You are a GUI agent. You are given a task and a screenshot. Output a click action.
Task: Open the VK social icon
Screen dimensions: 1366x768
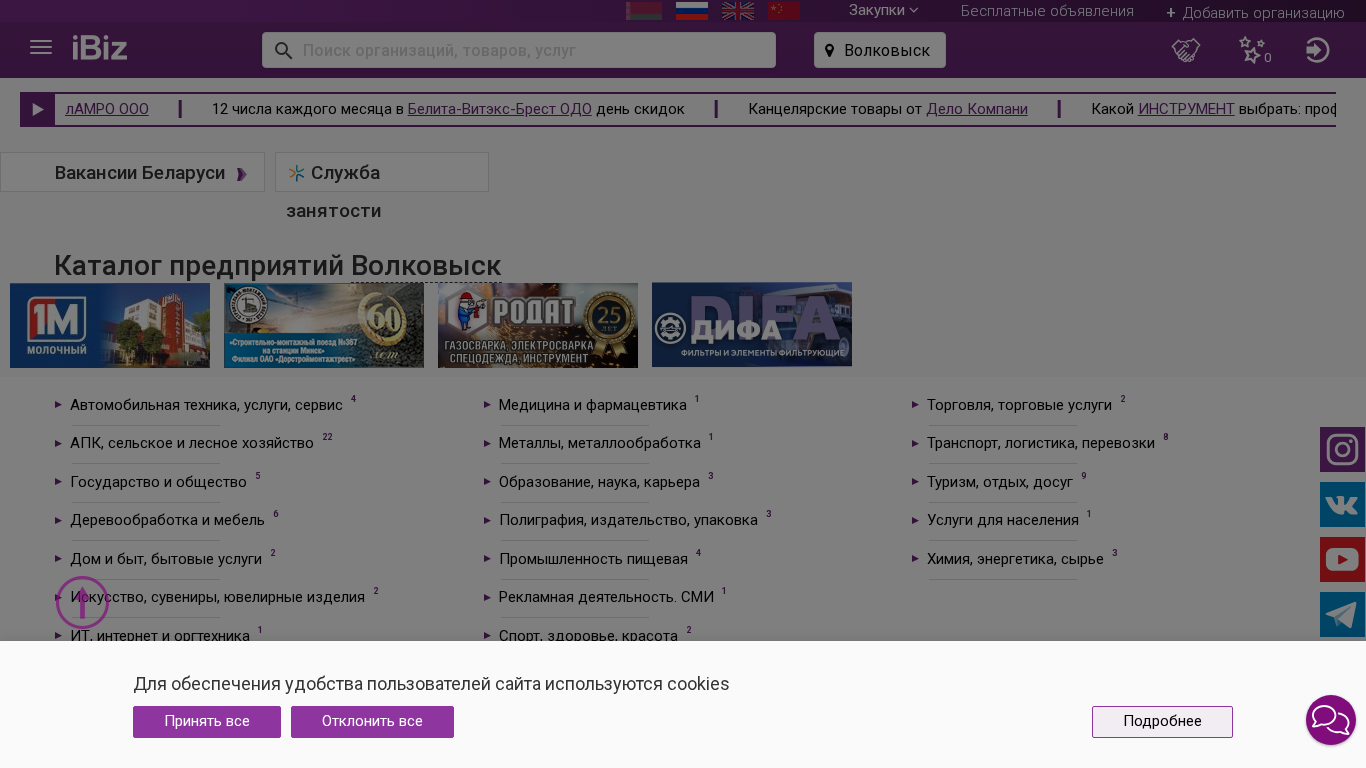(1342, 505)
